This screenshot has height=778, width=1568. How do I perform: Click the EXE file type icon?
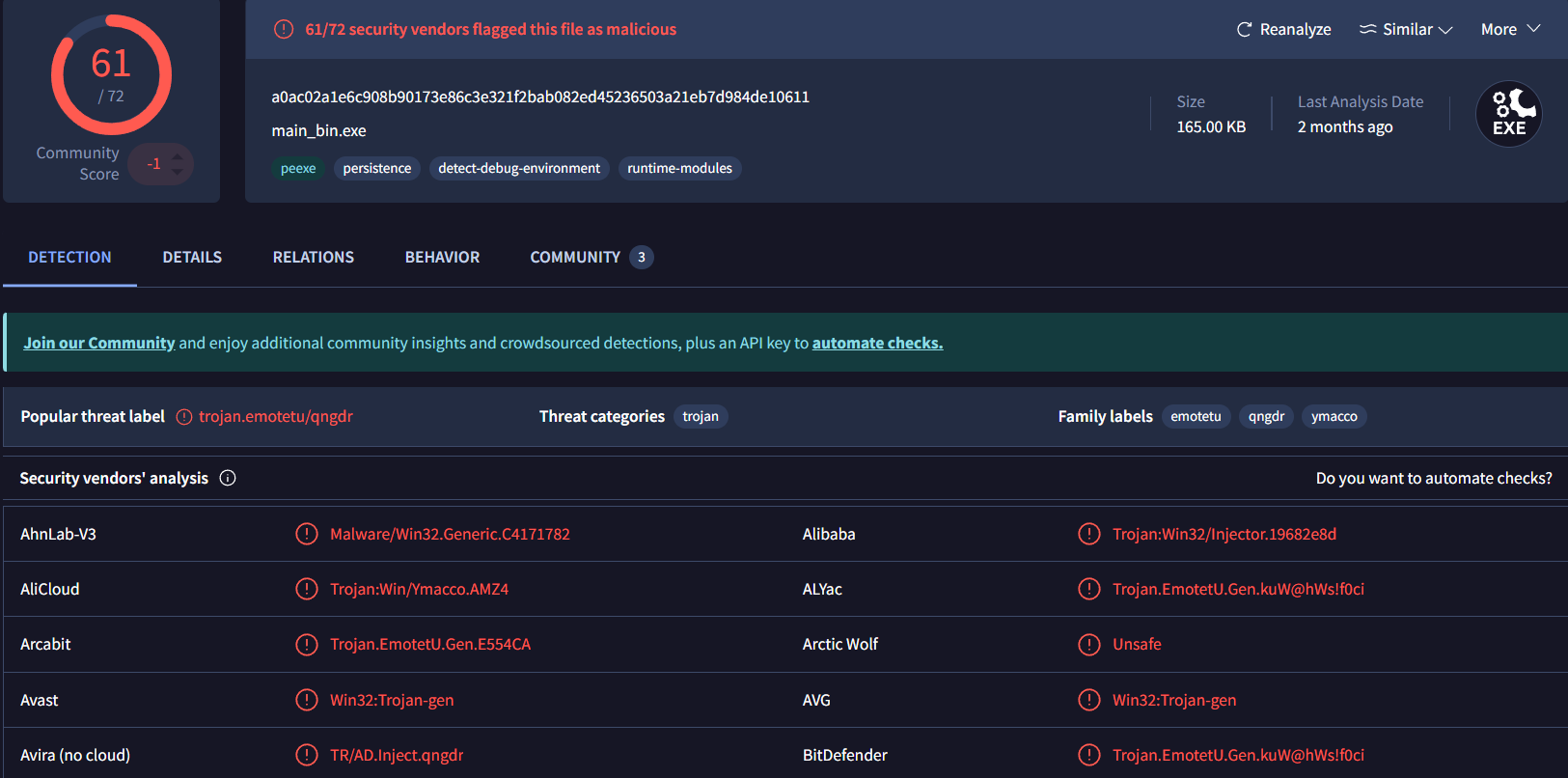pyautogui.click(x=1508, y=114)
